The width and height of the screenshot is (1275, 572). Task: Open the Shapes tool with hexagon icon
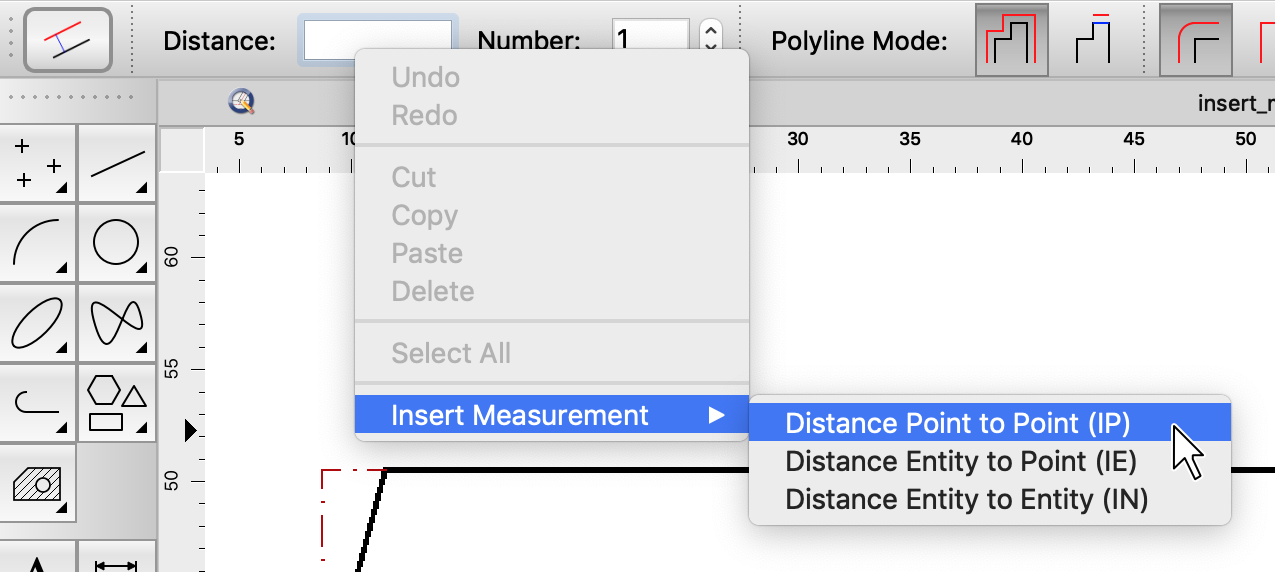click(x=117, y=402)
